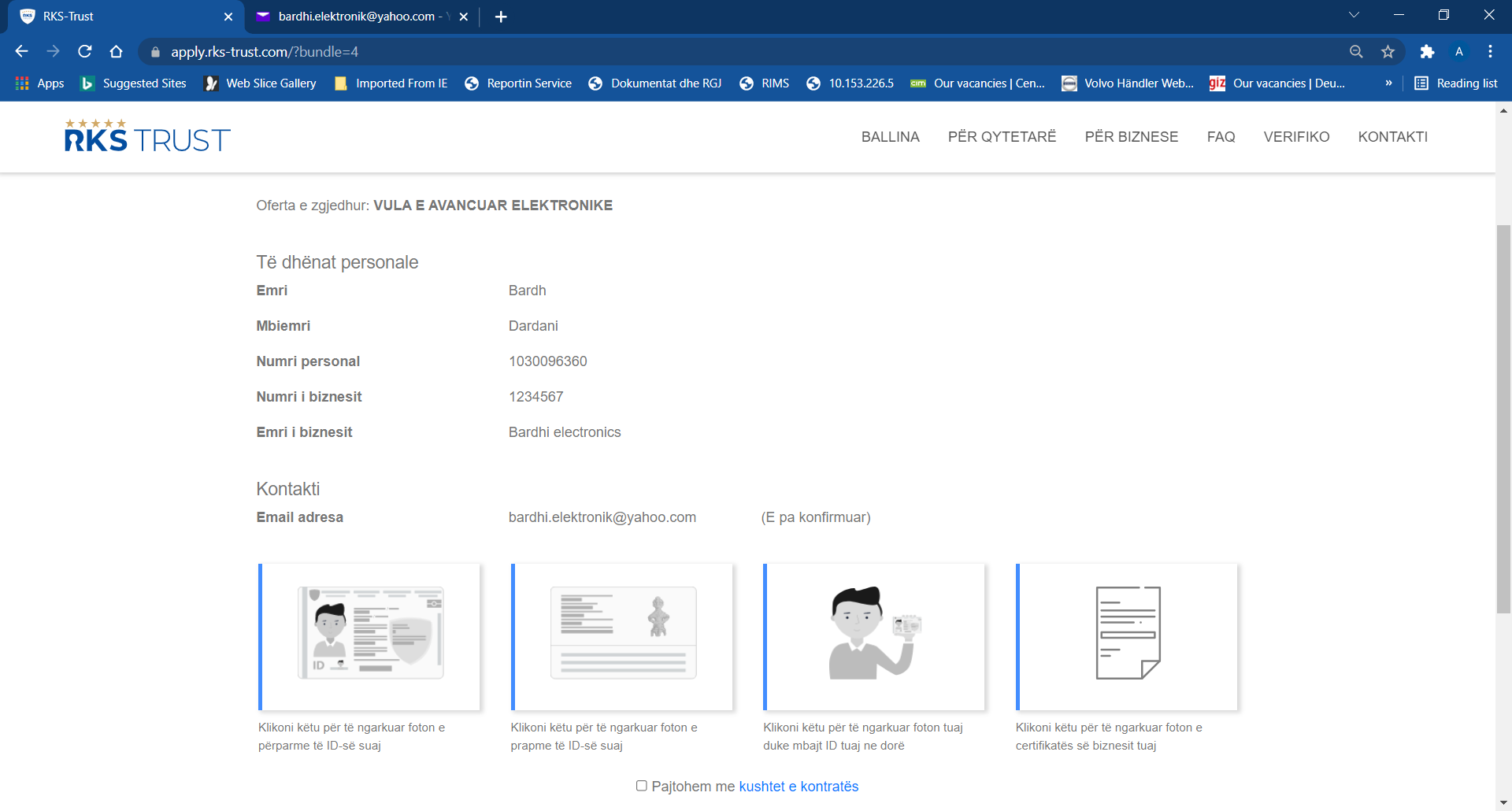Open the zoom magnifier in address bar
Viewport: 1512px width, 811px height.
[1356, 51]
